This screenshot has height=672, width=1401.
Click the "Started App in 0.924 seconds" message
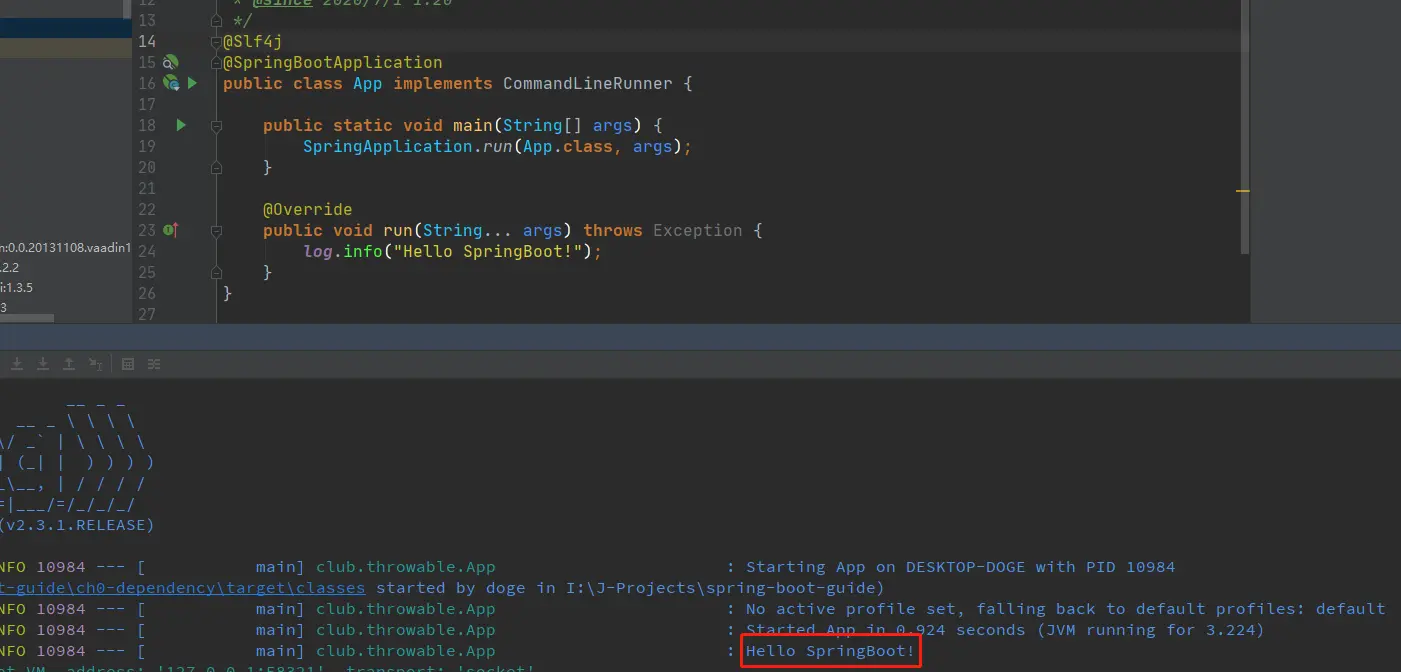pos(1005,630)
